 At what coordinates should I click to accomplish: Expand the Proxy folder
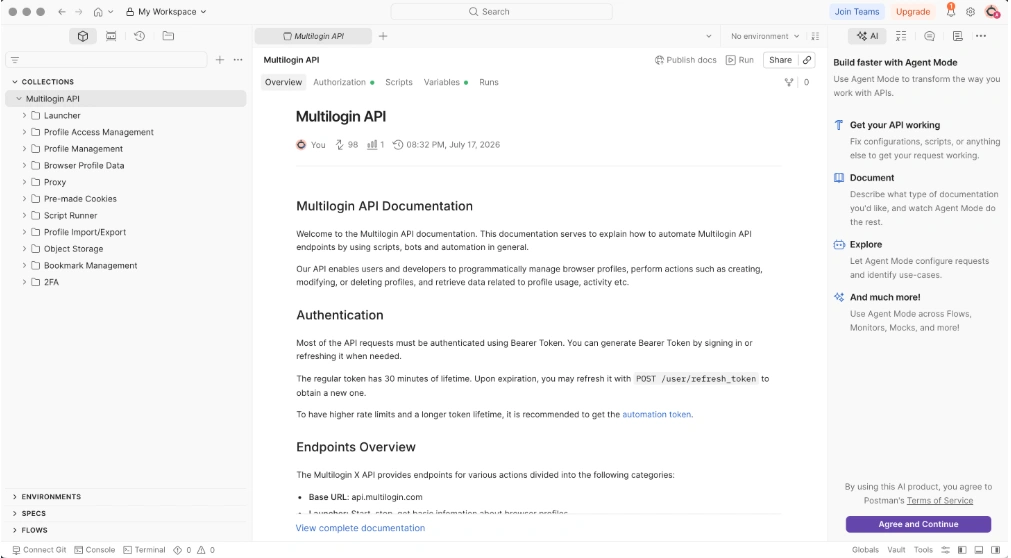25,182
